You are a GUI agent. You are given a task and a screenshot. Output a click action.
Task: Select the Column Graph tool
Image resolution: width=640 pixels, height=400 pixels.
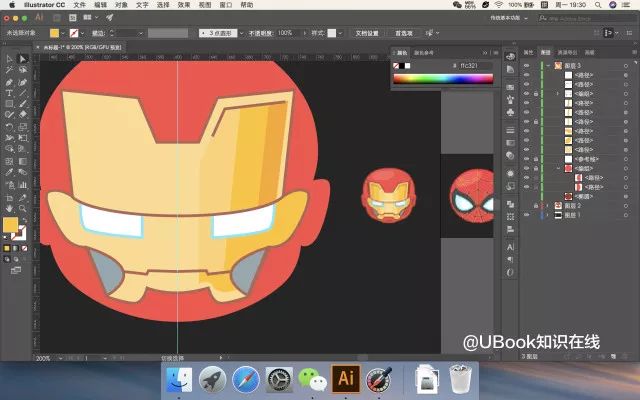(x=23, y=185)
